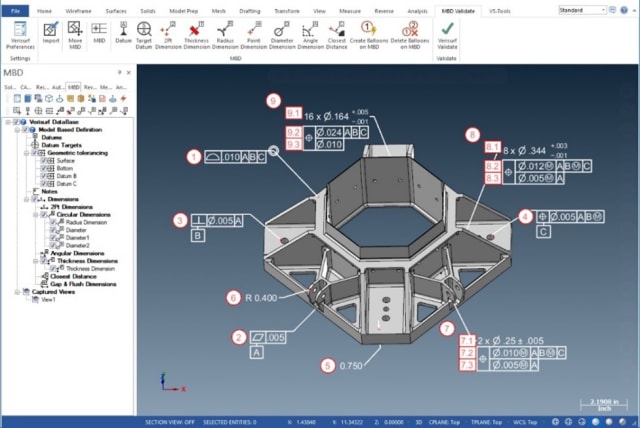Select View1 under Captured Views
Viewport: 640px width, 428px height.
[48, 299]
